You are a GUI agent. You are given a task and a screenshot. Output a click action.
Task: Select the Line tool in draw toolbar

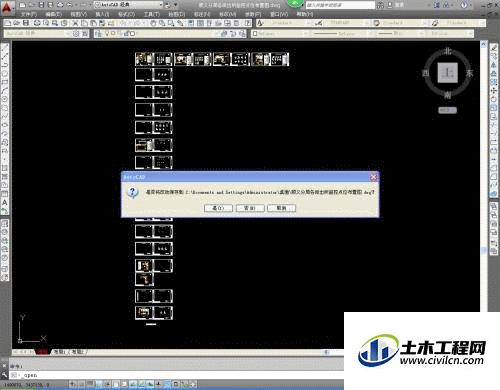point(5,48)
